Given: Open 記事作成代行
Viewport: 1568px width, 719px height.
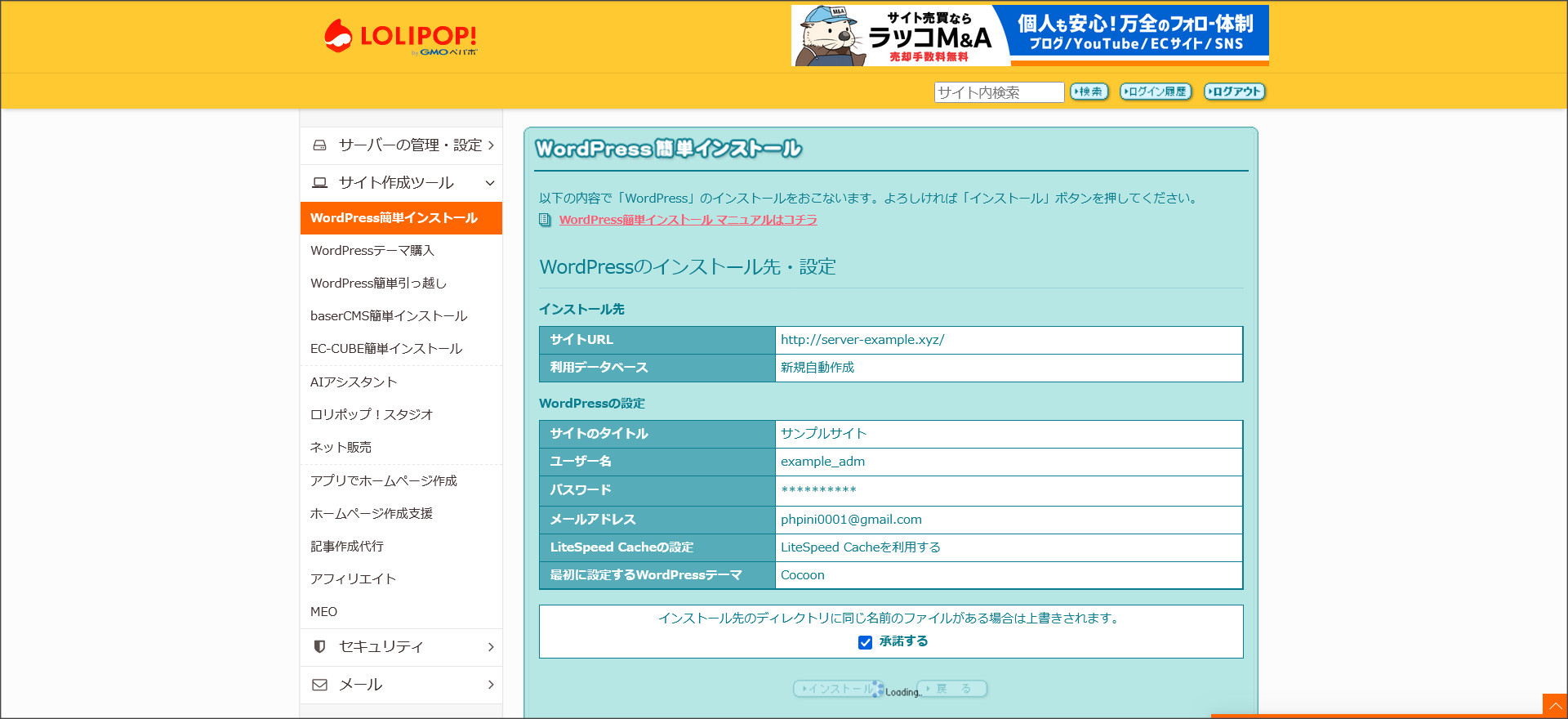Looking at the screenshot, I should (x=347, y=547).
